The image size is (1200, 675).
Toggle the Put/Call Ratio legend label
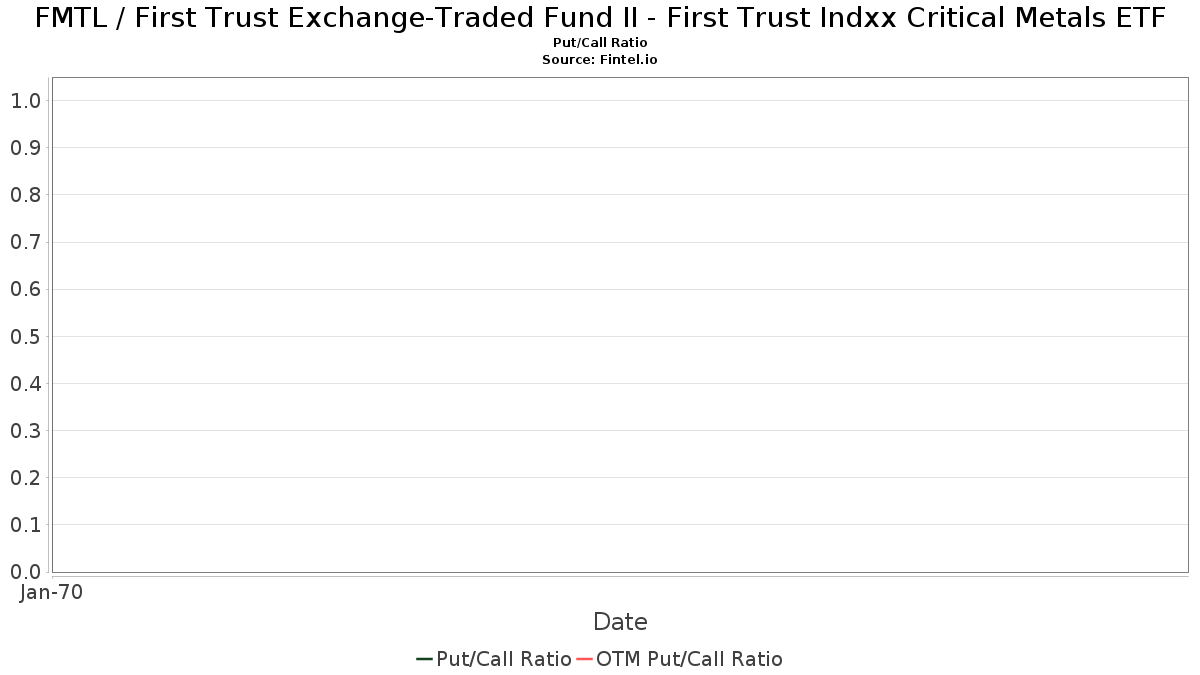pyautogui.click(x=503, y=659)
